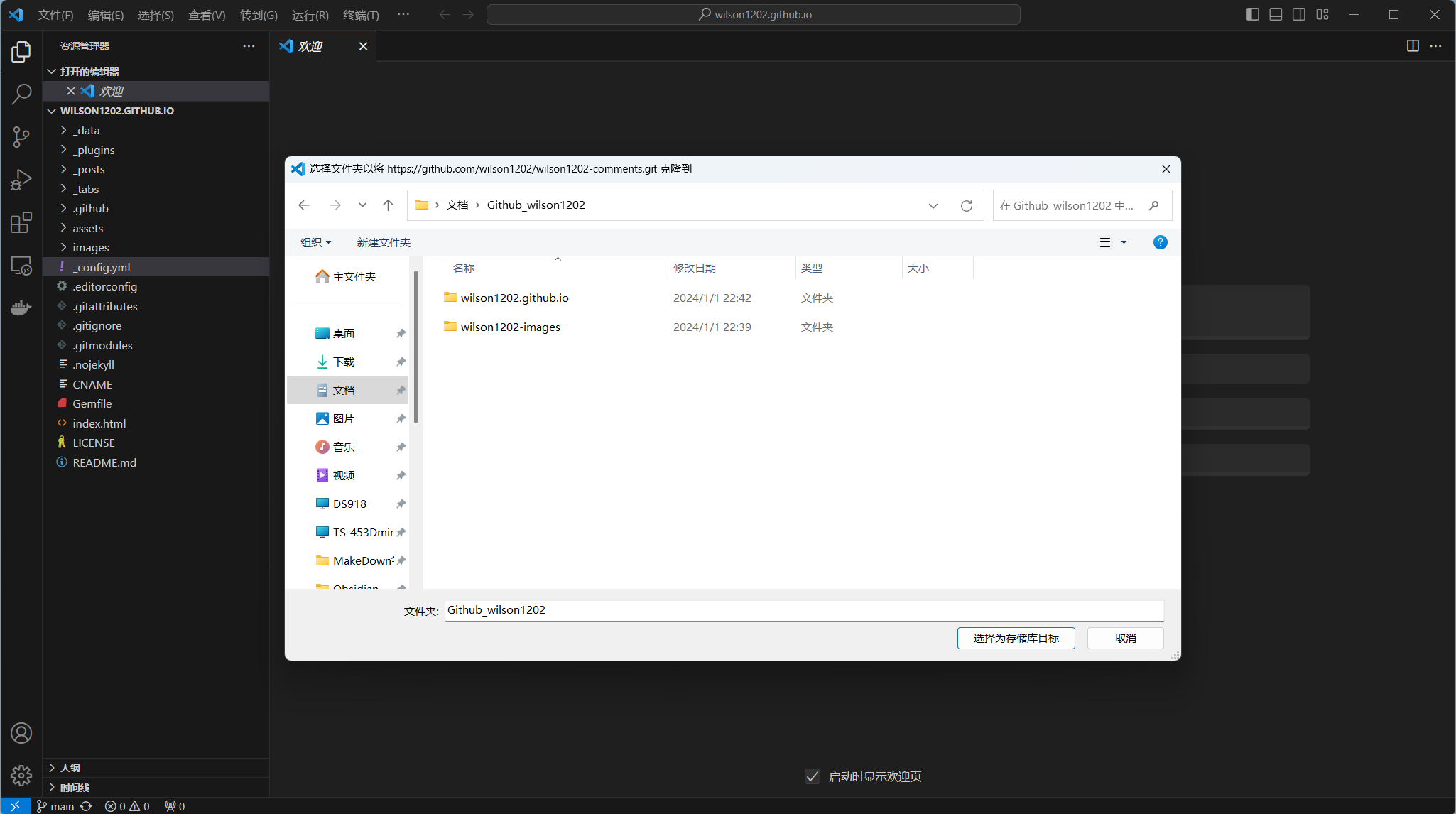Open the Source Control view
The image size is (1456, 814).
tap(21, 137)
